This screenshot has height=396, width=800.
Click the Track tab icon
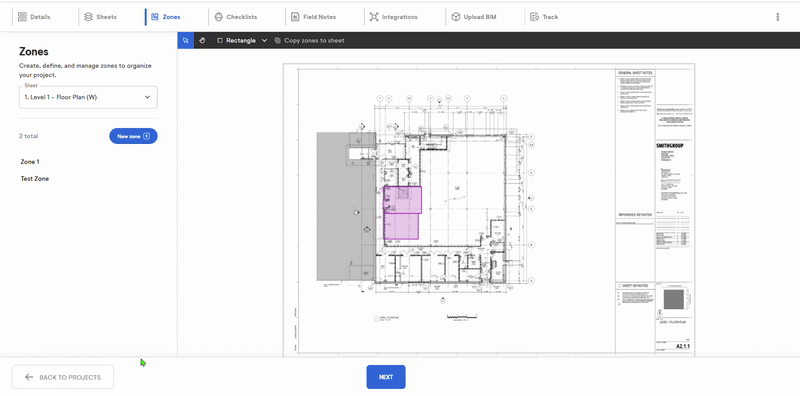coord(535,17)
